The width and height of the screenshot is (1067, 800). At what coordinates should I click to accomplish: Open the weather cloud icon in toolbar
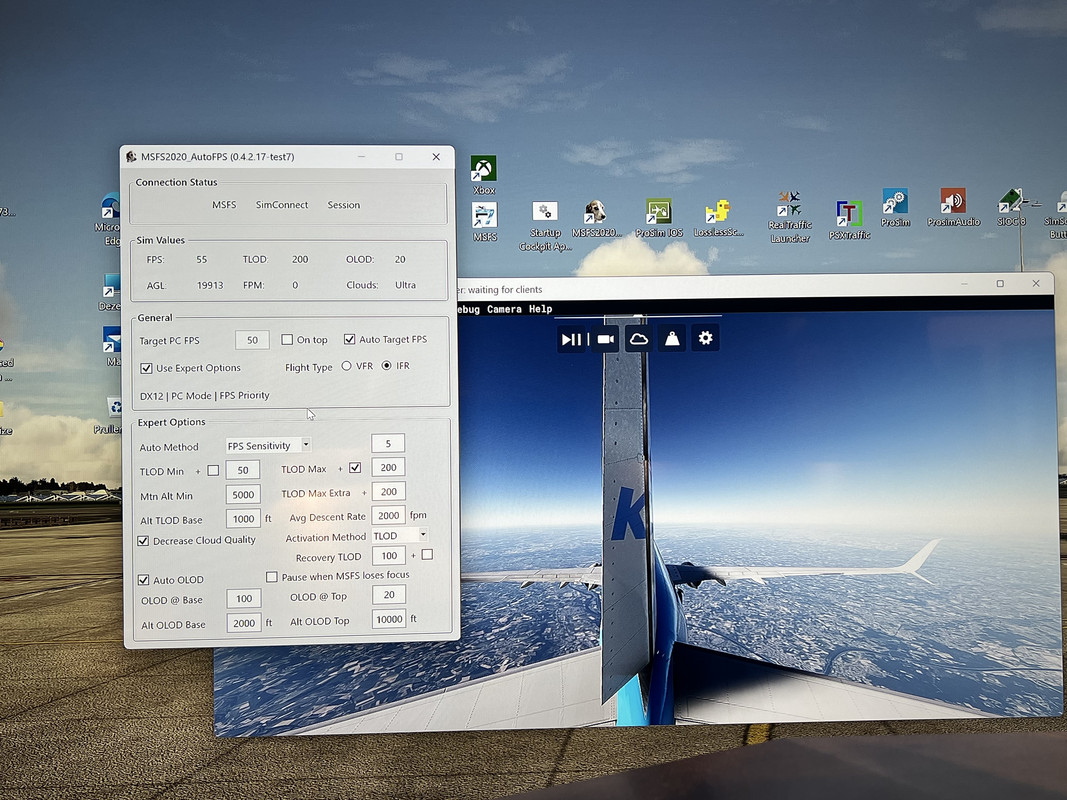click(x=638, y=339)
